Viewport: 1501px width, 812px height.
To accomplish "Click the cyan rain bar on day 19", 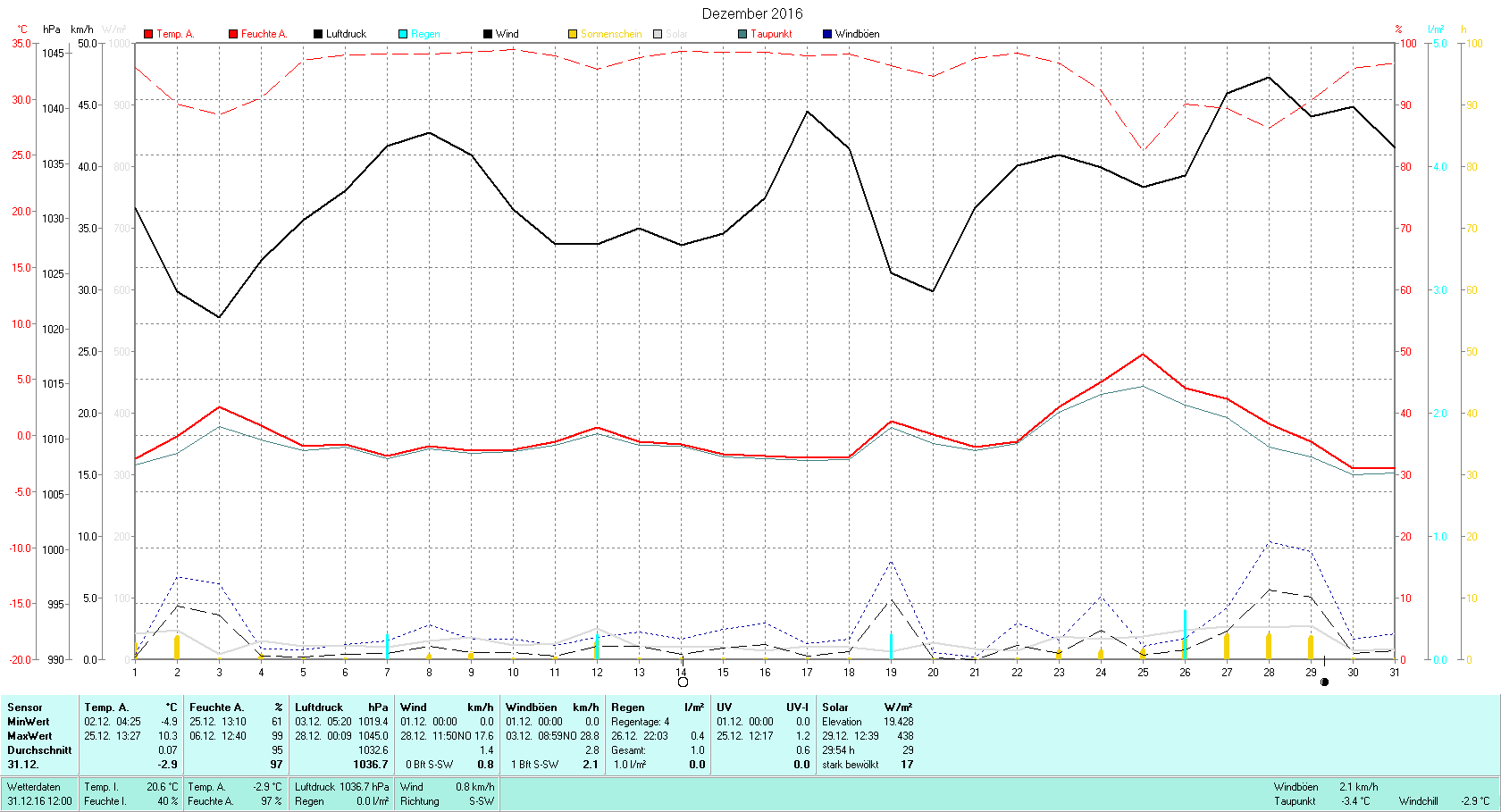I will pyautogui.click(x=891, y=647).
